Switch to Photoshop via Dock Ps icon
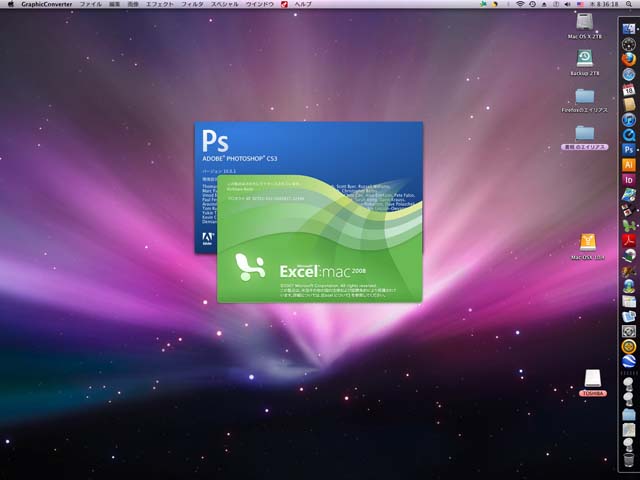Screen dimensions: 640x480 [629, 150]
